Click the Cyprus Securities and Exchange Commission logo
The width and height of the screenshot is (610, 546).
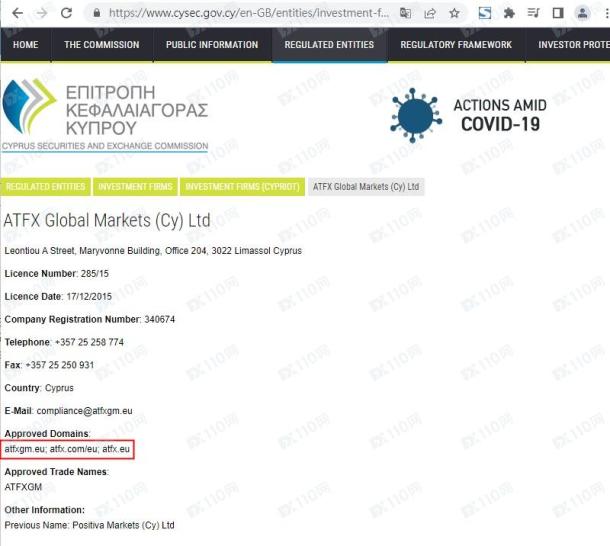pyautogui.click(x=105, y=115)
